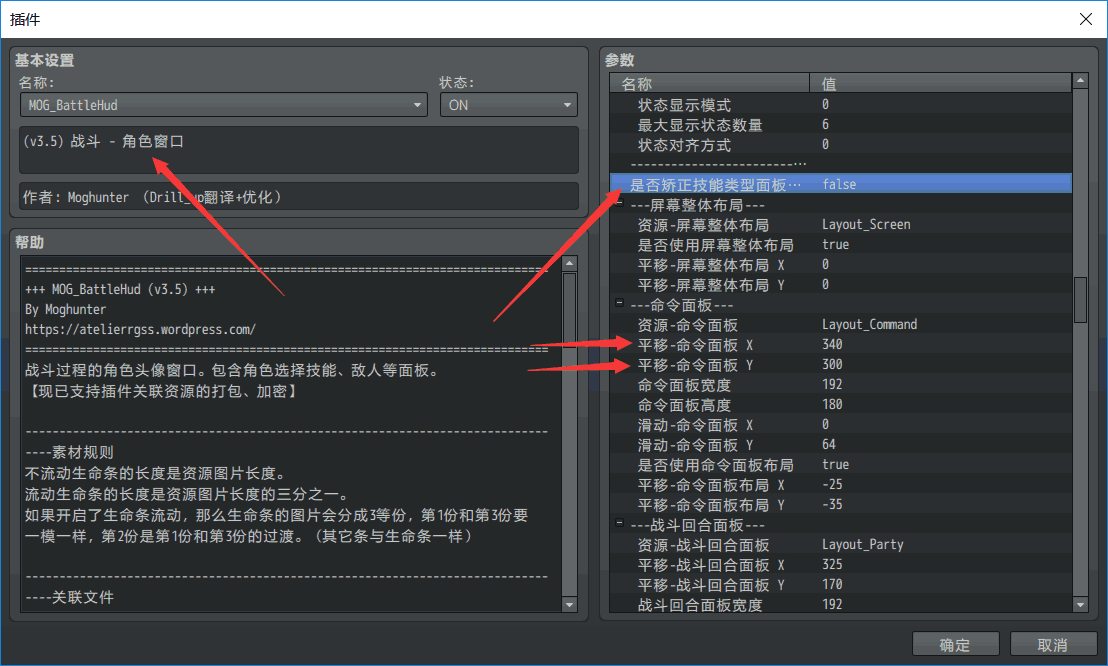Collapse the 战斗回合面板 parameter group
Image resolution: width=1108 pixels, height=666 pixels.
[620, 525]
